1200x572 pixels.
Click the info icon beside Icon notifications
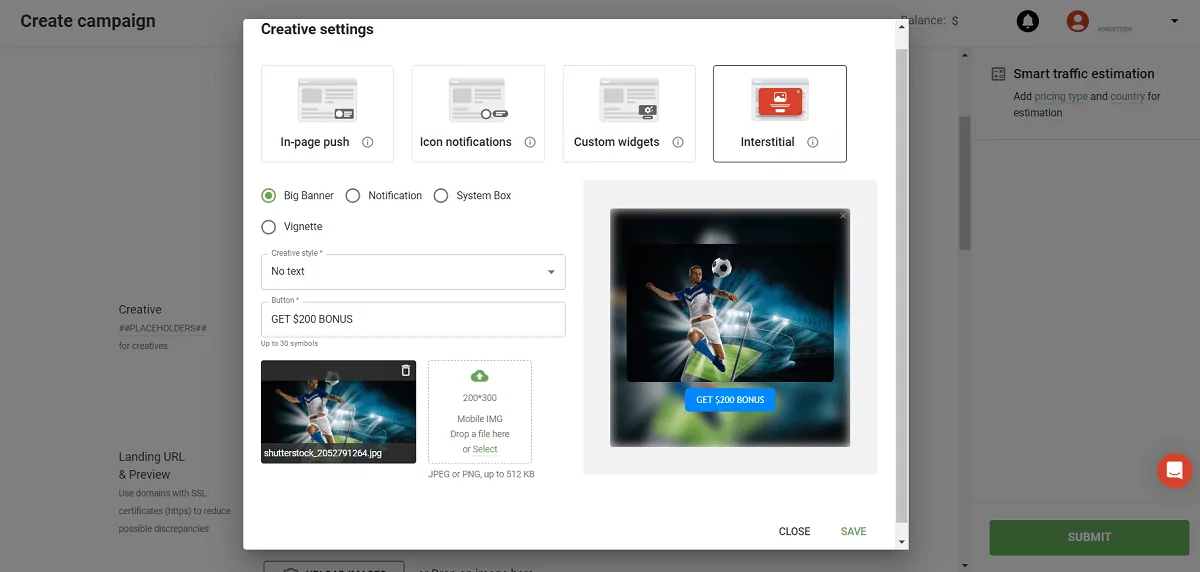pyautogui.click(x=530, y=142)
